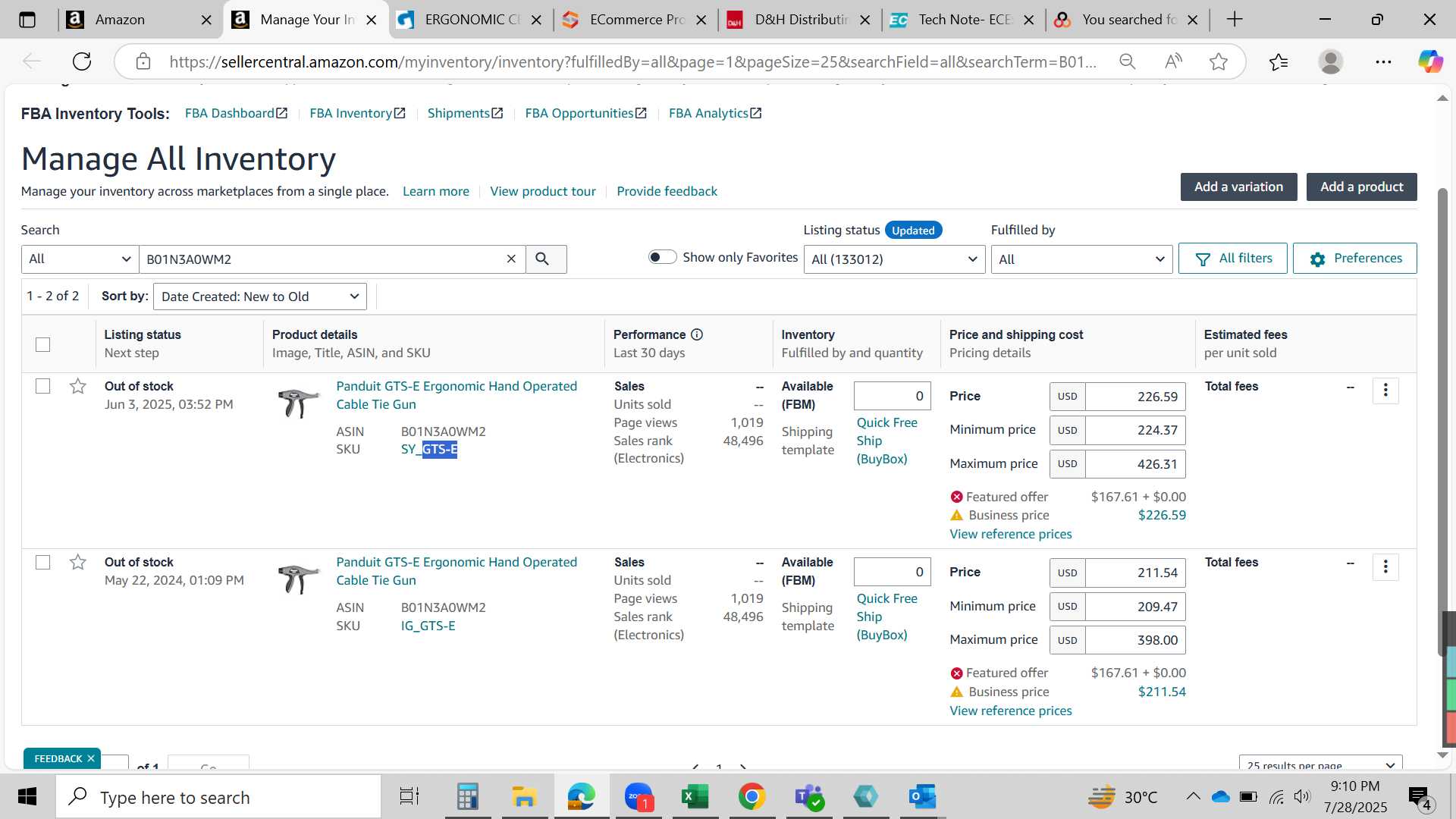Image resolution: width=1456 pixels, height=819 pixels.
Task: Add this page to browser favorites star
Action: (x=1219, y=61)
